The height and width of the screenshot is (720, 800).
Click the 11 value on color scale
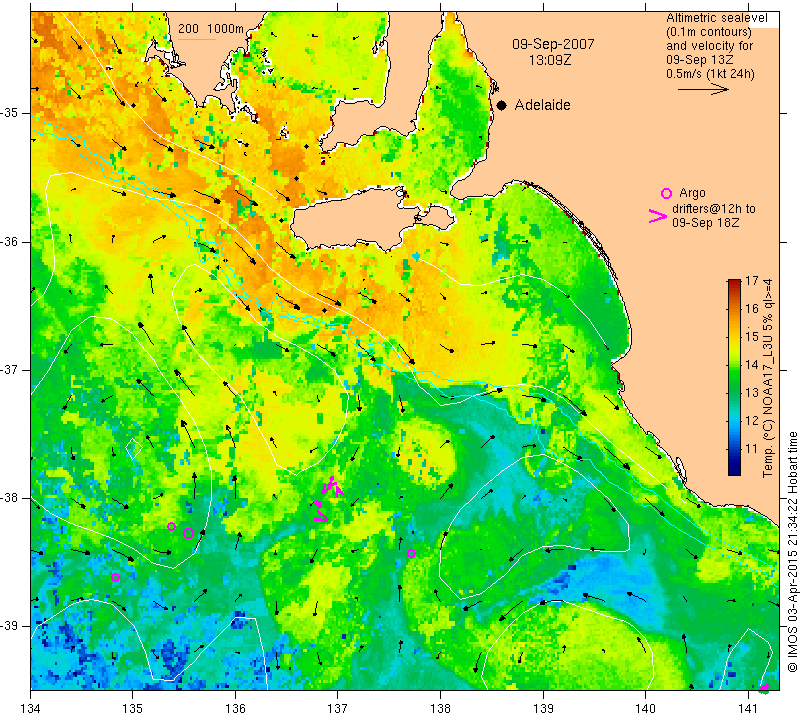click(x=752, y=449)
